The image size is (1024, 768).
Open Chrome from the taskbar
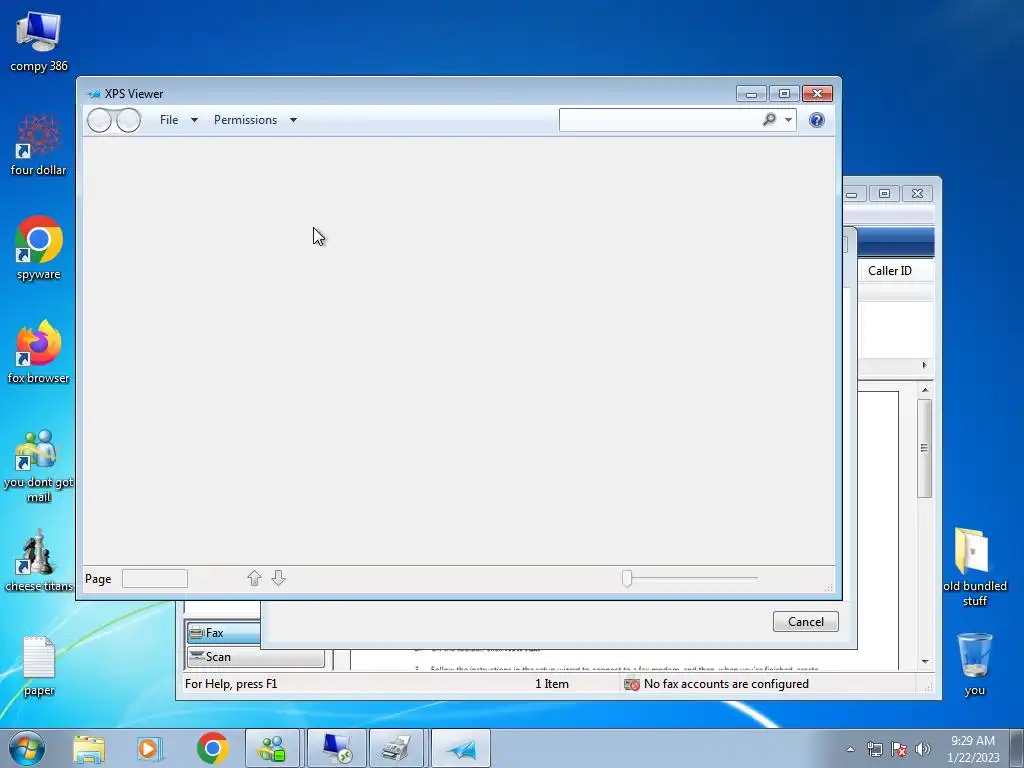tap(212, 748)
